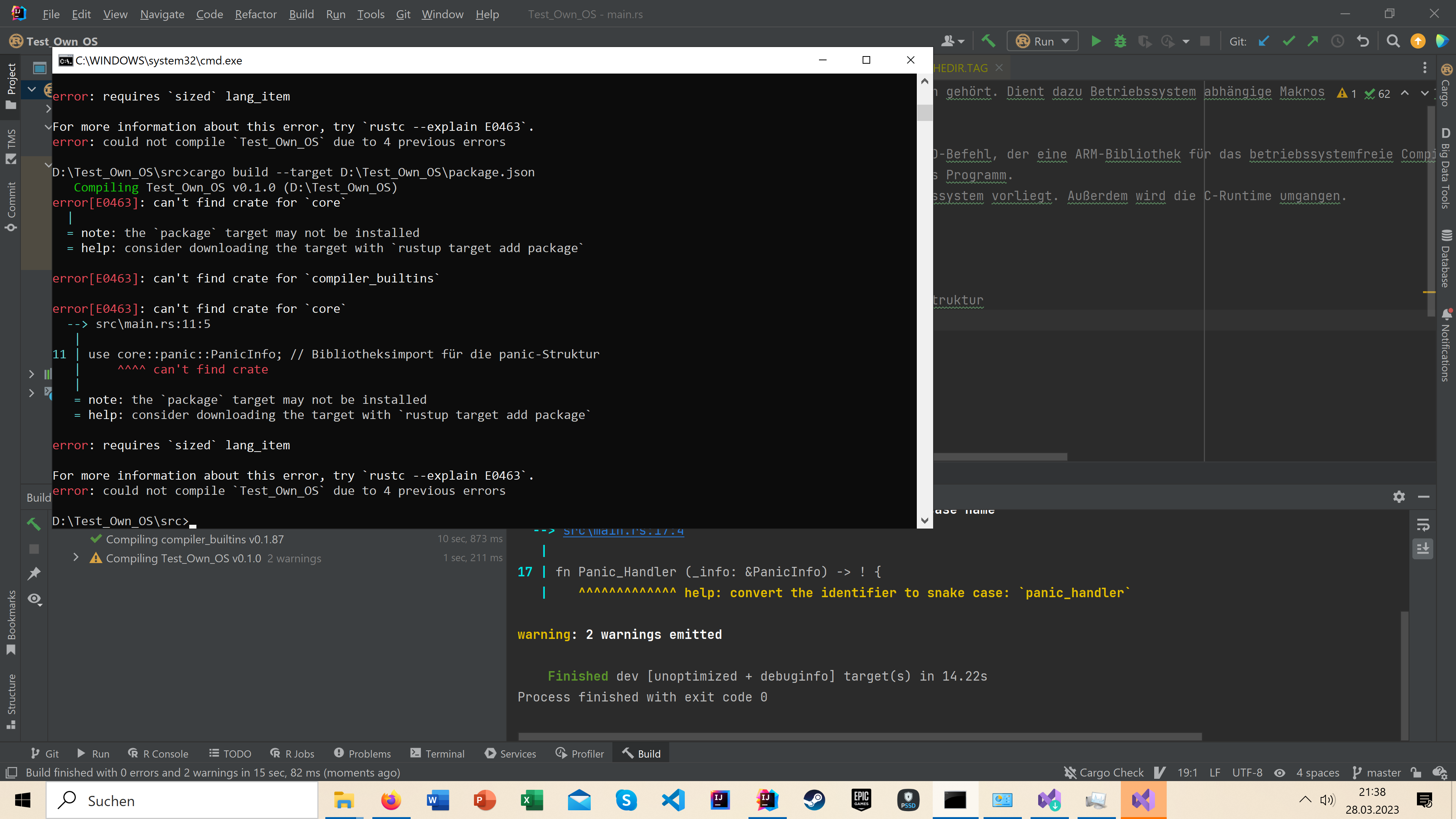Switch to the Terminal tab
Image resolution: width=1456 pixels, height=819 pixels.
click(437, 753)
